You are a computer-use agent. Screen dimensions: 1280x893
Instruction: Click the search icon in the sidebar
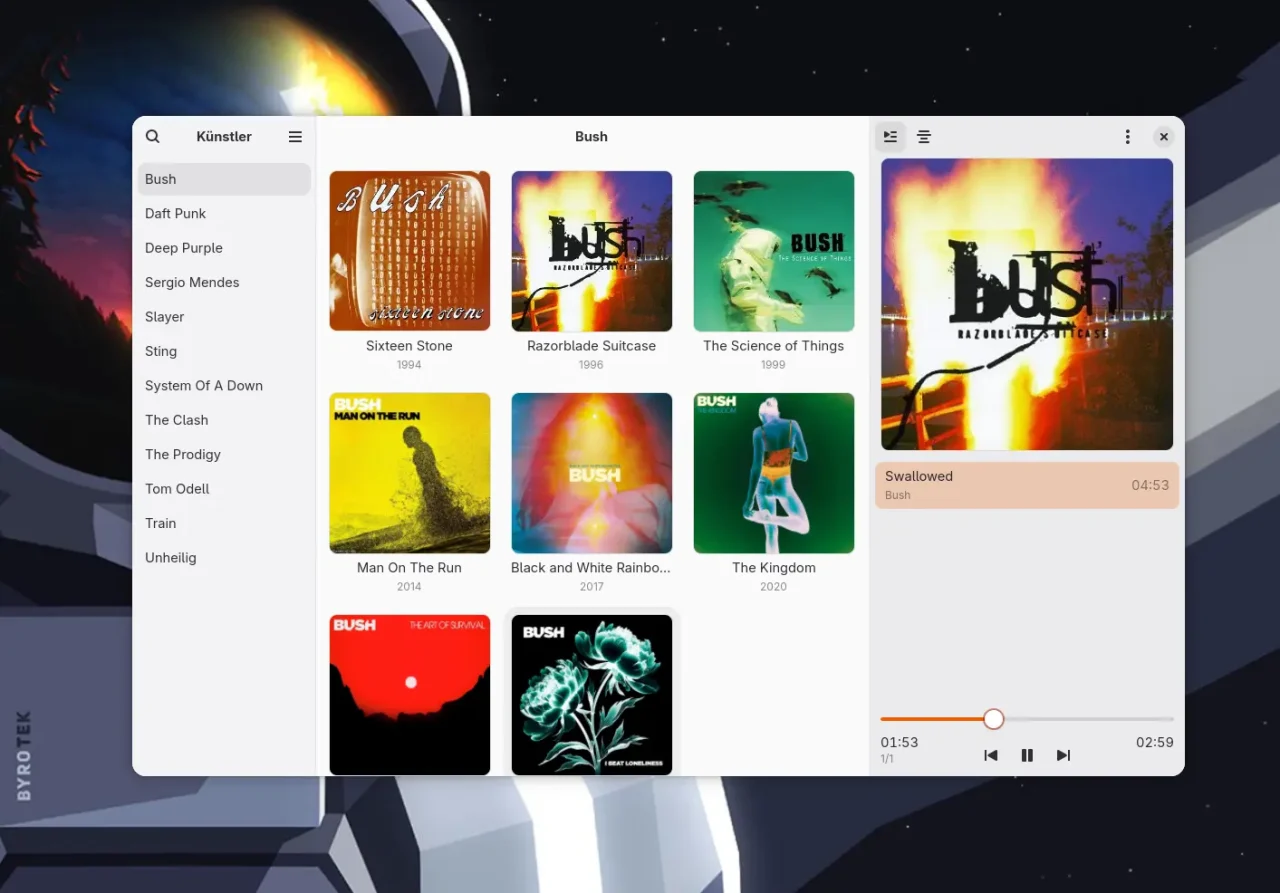pos(153,137)
